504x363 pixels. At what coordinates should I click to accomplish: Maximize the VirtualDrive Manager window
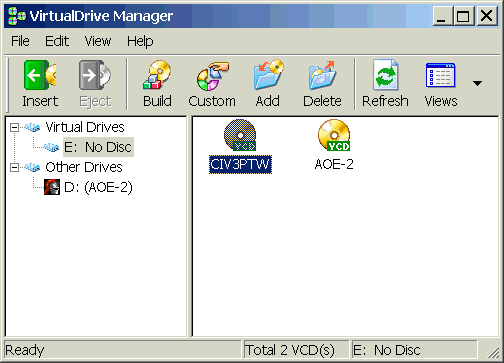coord(463,16)
